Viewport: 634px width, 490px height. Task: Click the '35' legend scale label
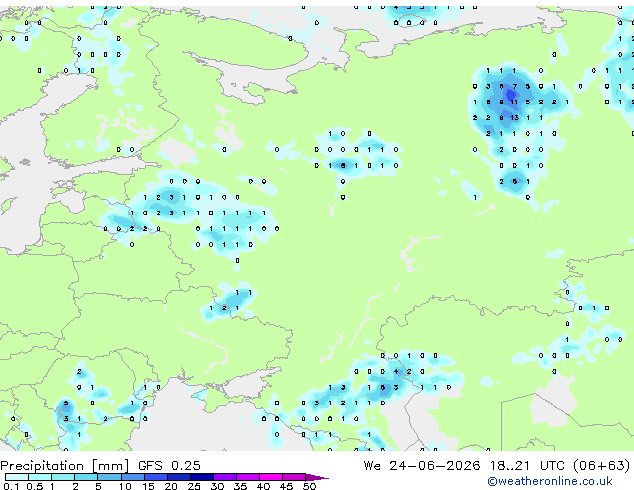point(240,486)
